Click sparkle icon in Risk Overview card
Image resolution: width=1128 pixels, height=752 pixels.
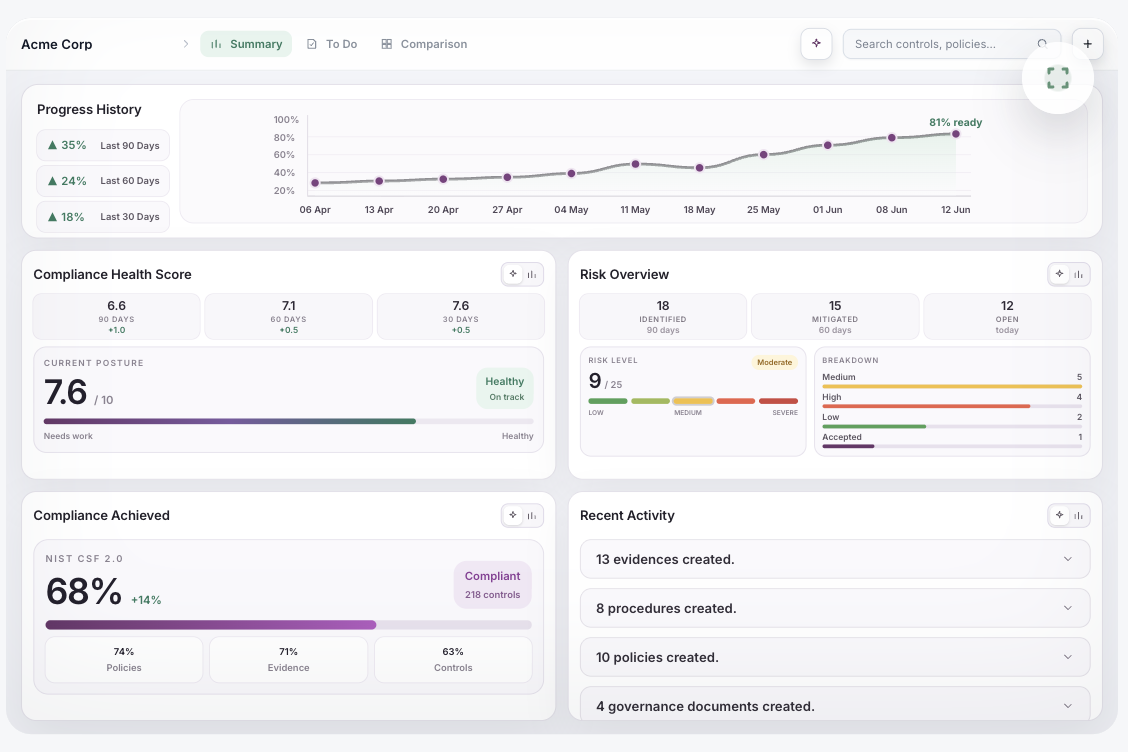coord(1060,274)
